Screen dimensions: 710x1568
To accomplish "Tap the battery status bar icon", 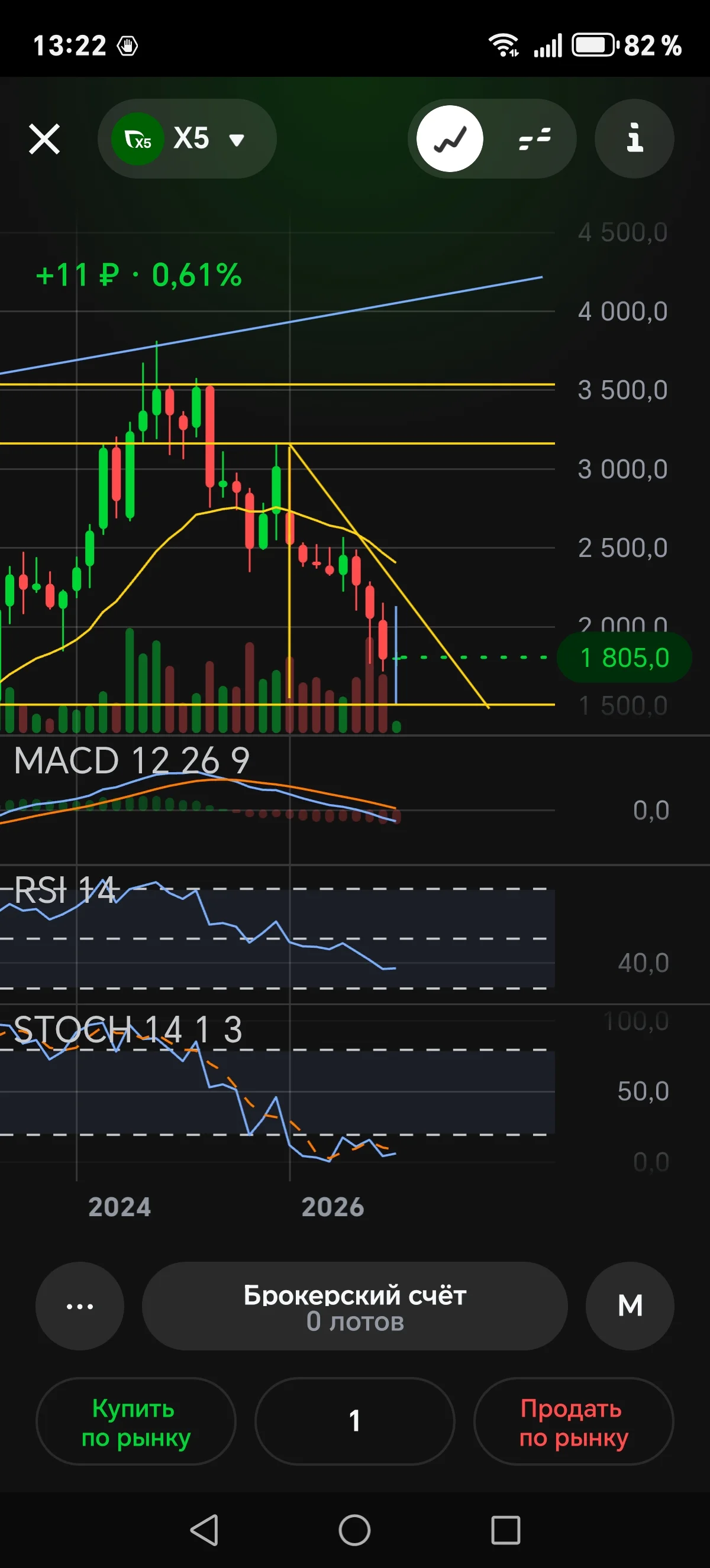I will click(x=595, y=45).
